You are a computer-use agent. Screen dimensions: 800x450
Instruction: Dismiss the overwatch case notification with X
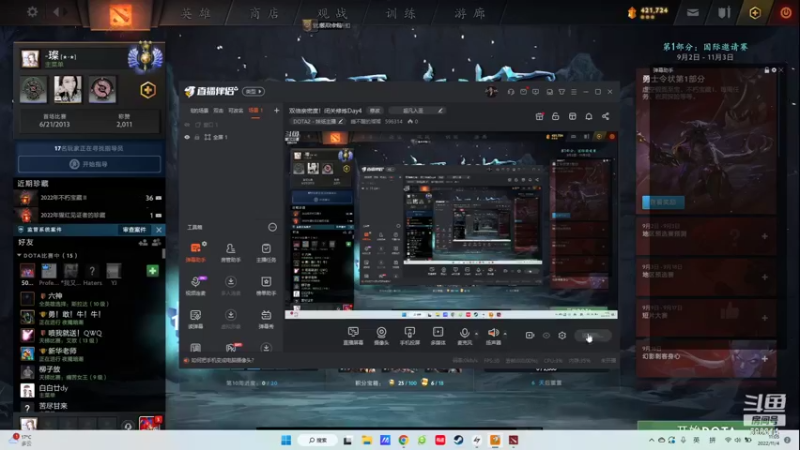tap(159, 230)
